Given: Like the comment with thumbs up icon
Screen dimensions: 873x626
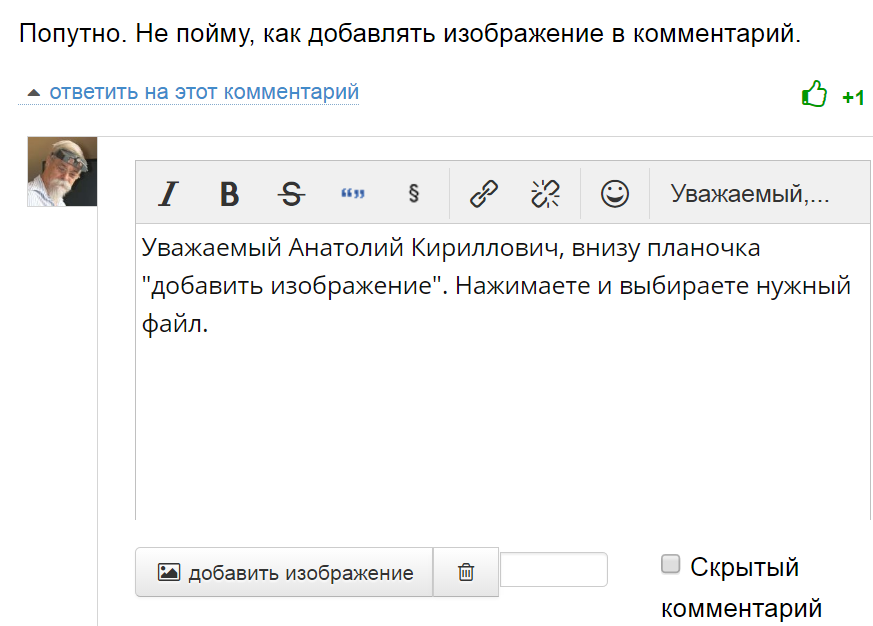Looking at the screenshot, I should [x=814, y=96].
